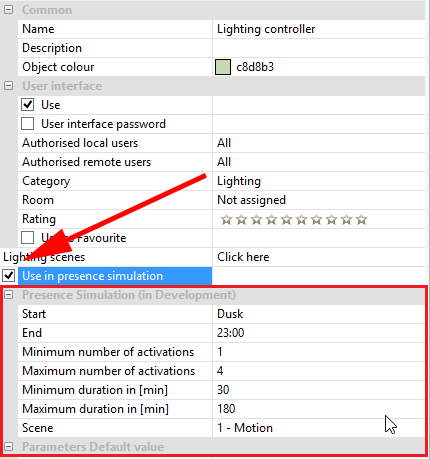
Task: Select the Start property label
Action: point(34,314)
